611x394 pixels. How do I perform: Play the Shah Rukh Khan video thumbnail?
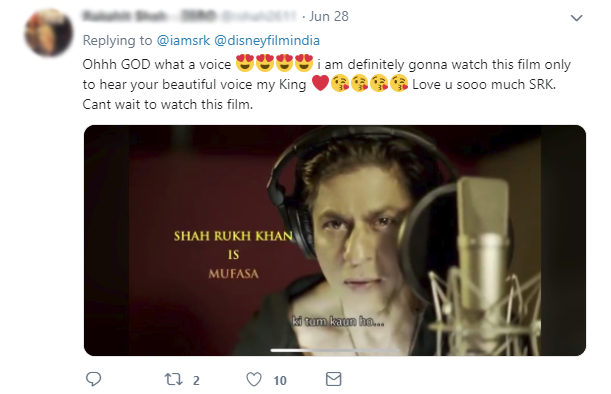click(335, 240)
